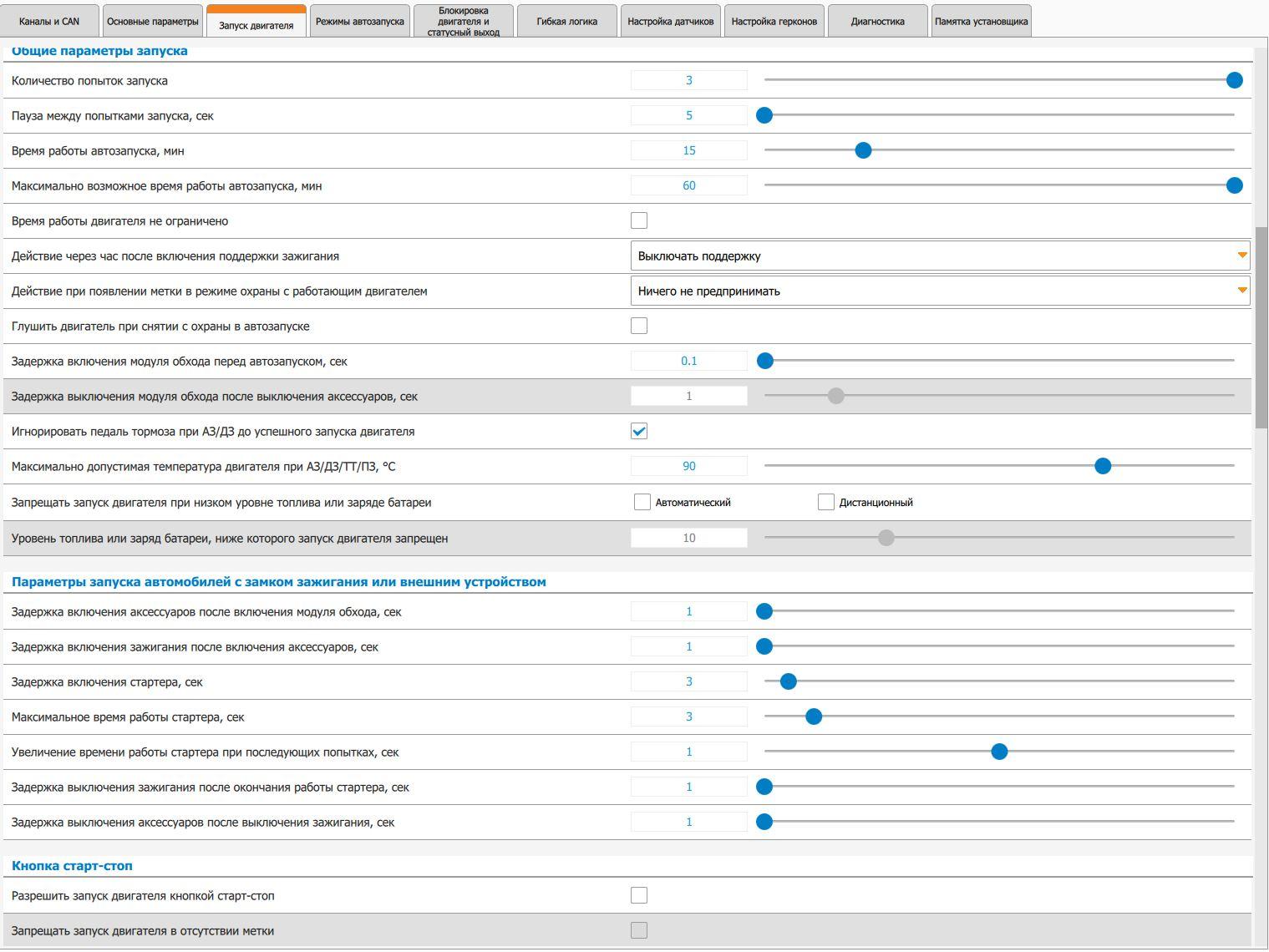
Task: Switch to Настройка герконов tab
Action: [774, 21]
